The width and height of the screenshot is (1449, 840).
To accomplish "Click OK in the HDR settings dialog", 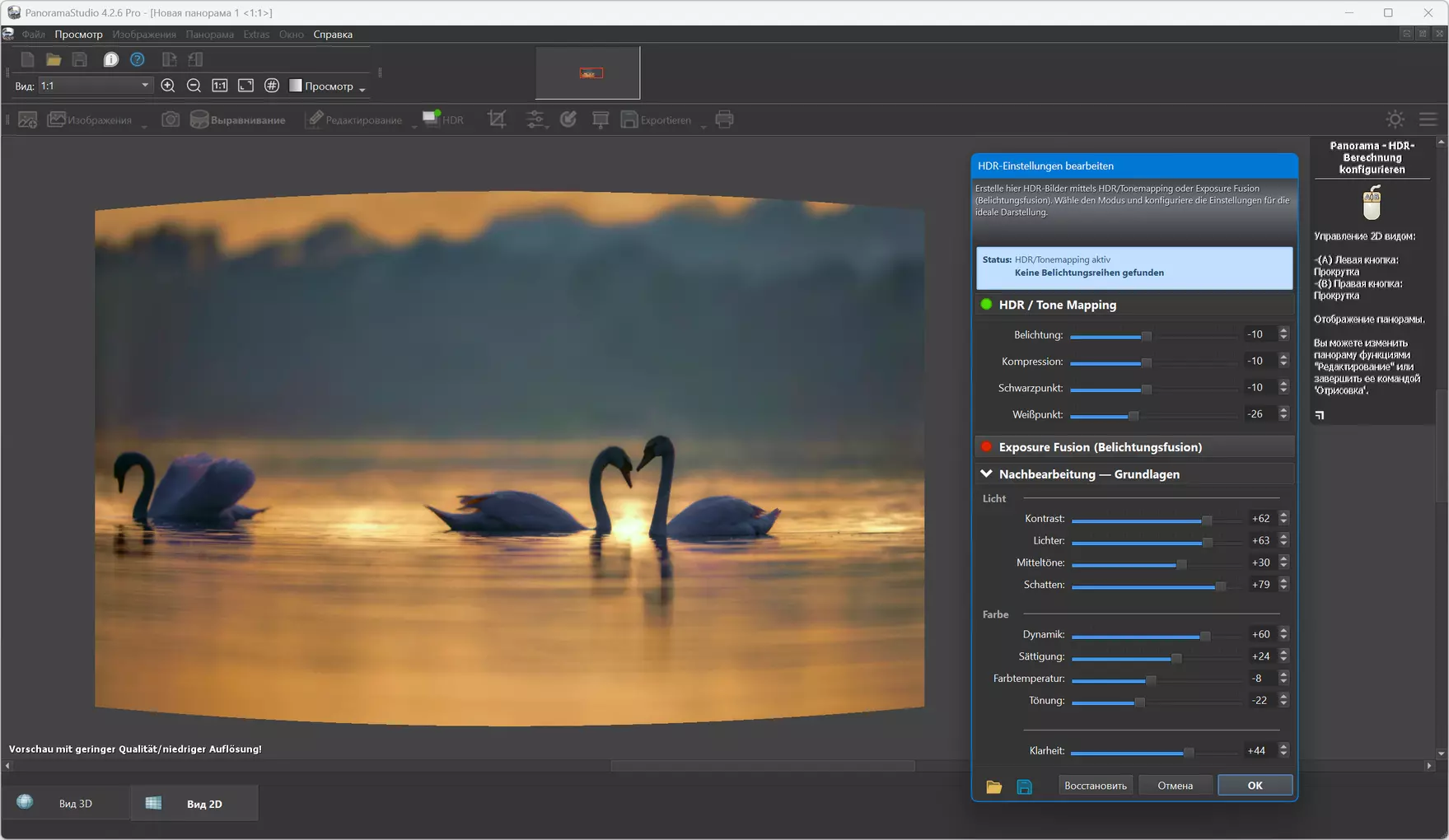I will [1255, 786].
